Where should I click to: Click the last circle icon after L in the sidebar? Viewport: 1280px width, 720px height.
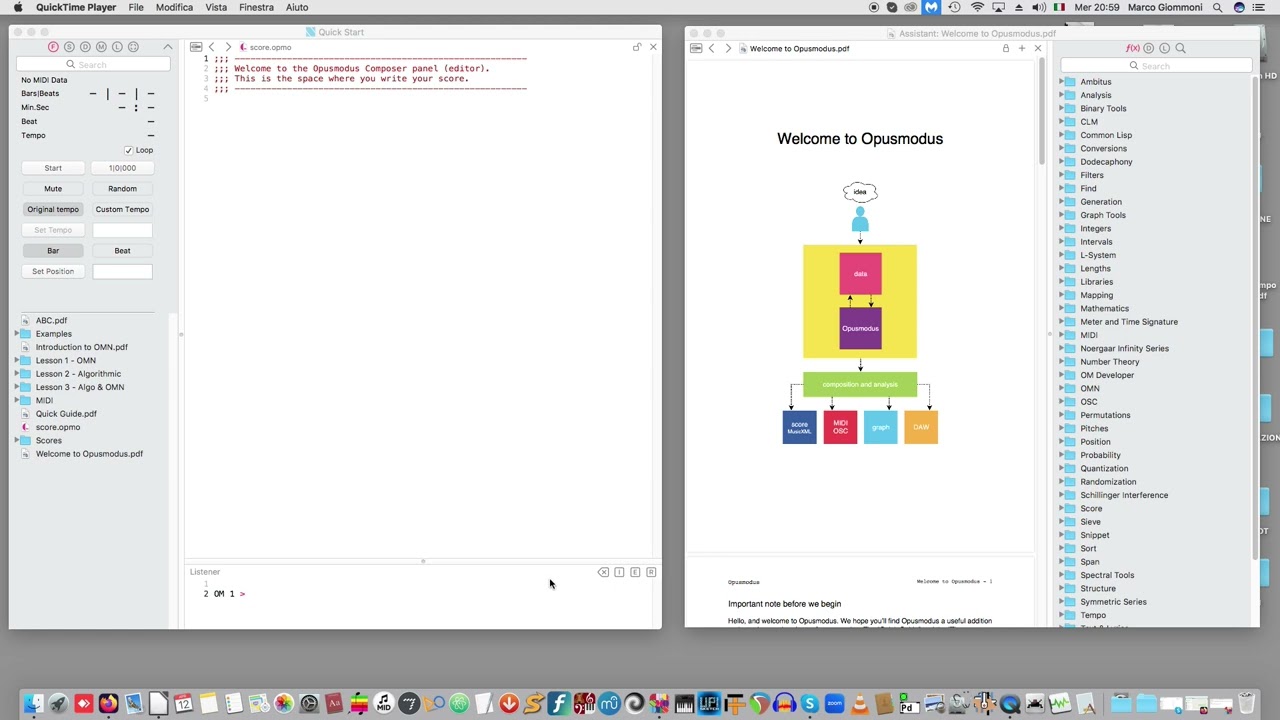[x=133, y=47]
